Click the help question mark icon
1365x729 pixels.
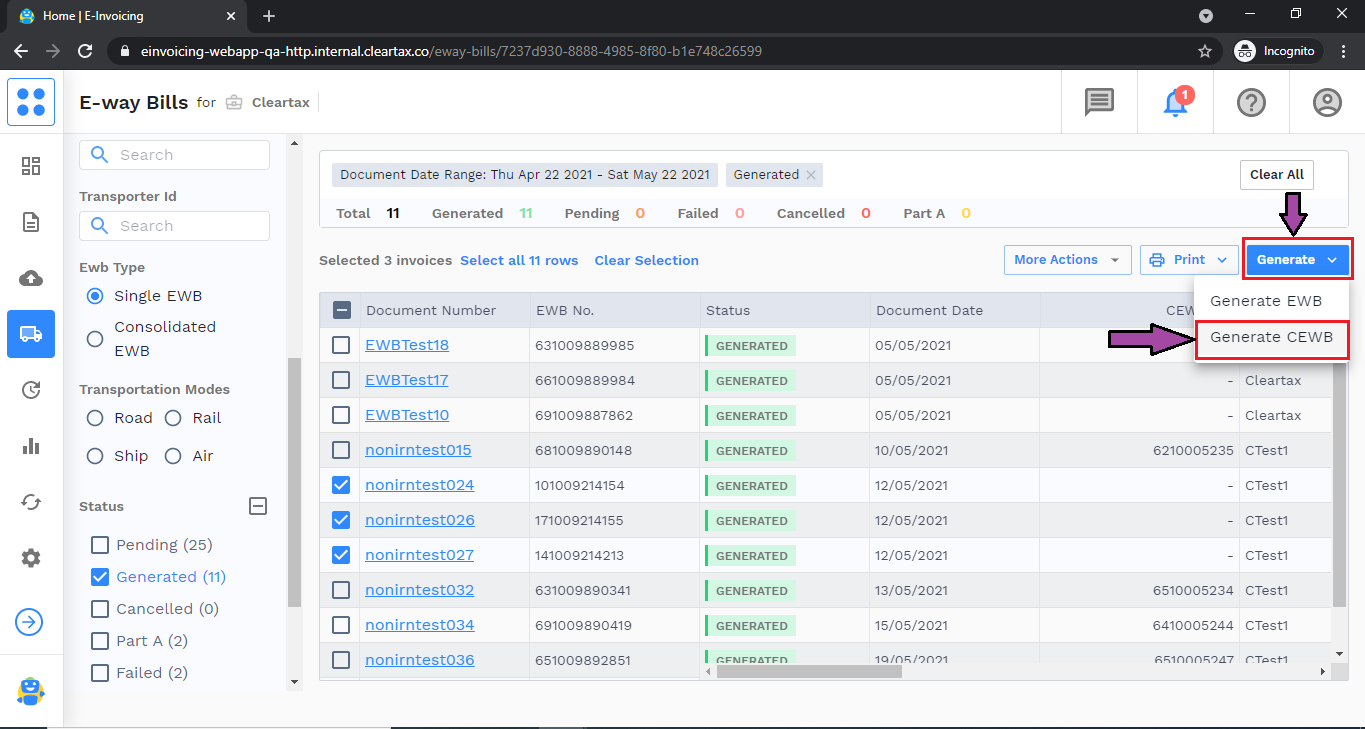(x=1251, y=103)
